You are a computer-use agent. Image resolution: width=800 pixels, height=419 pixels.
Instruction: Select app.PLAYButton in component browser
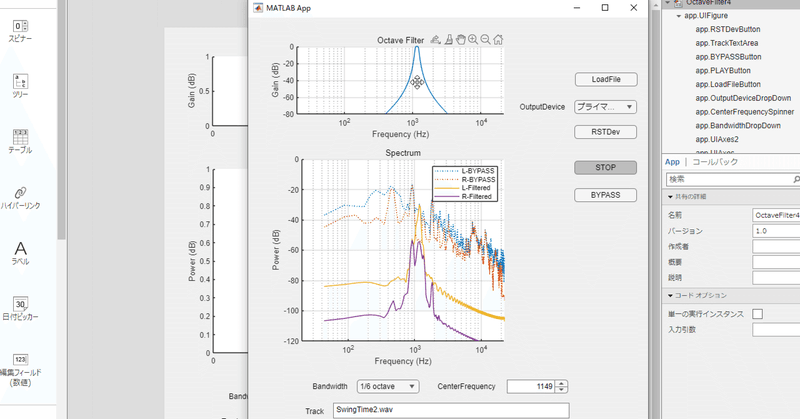click(x=722, y=71)
